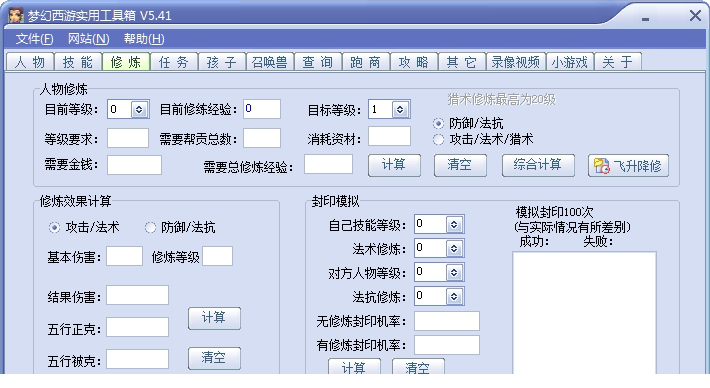Adjust the 对方人物等级 spinner
Screen dimensions: 710x388
click(454, 273)
